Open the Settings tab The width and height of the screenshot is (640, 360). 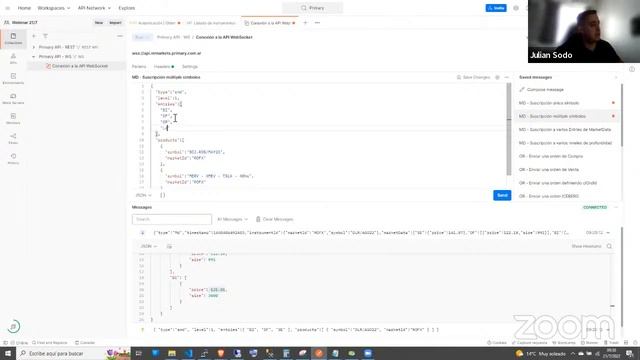click(190, 67)
